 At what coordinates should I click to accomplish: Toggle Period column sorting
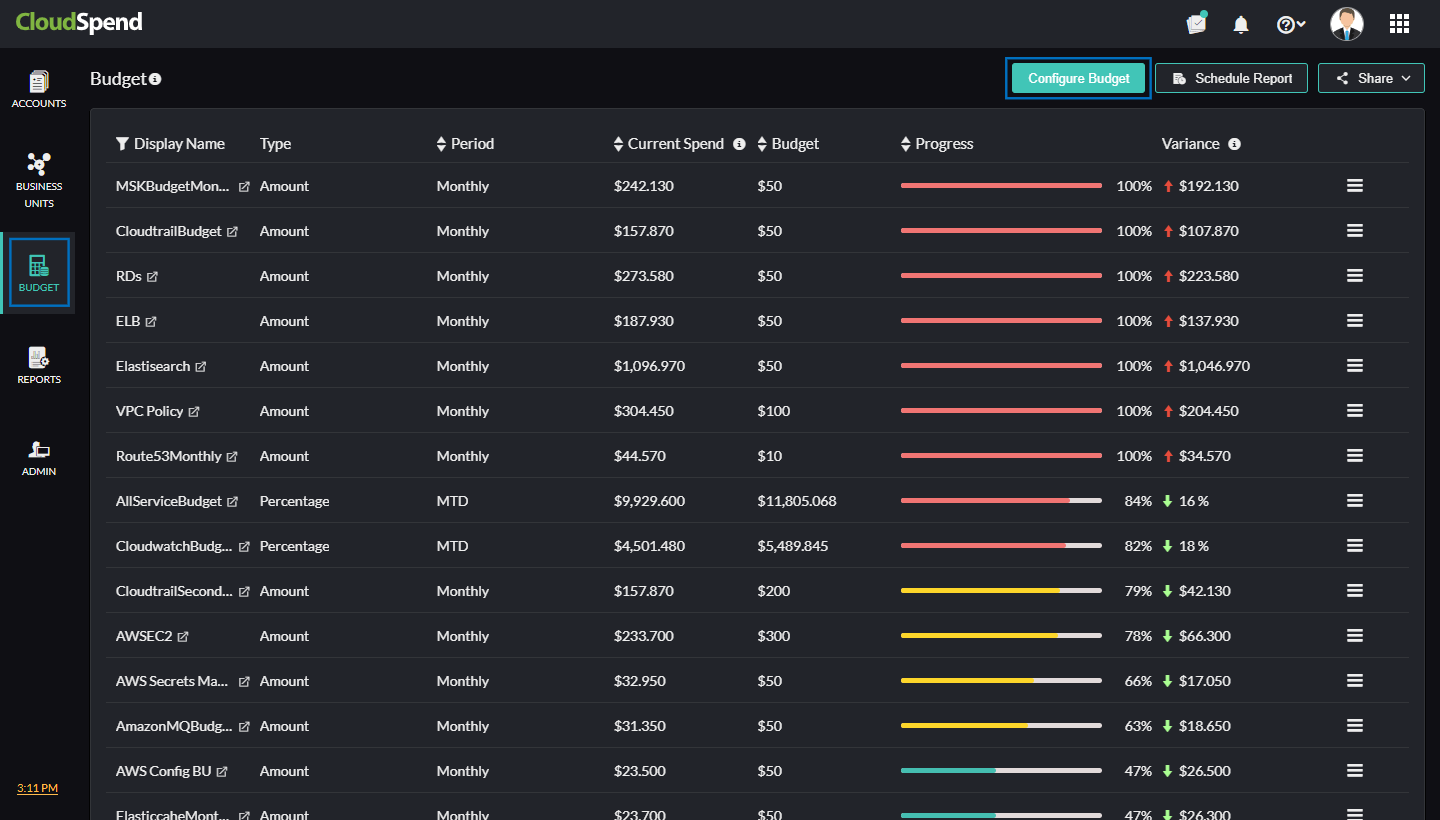(440, 143)
